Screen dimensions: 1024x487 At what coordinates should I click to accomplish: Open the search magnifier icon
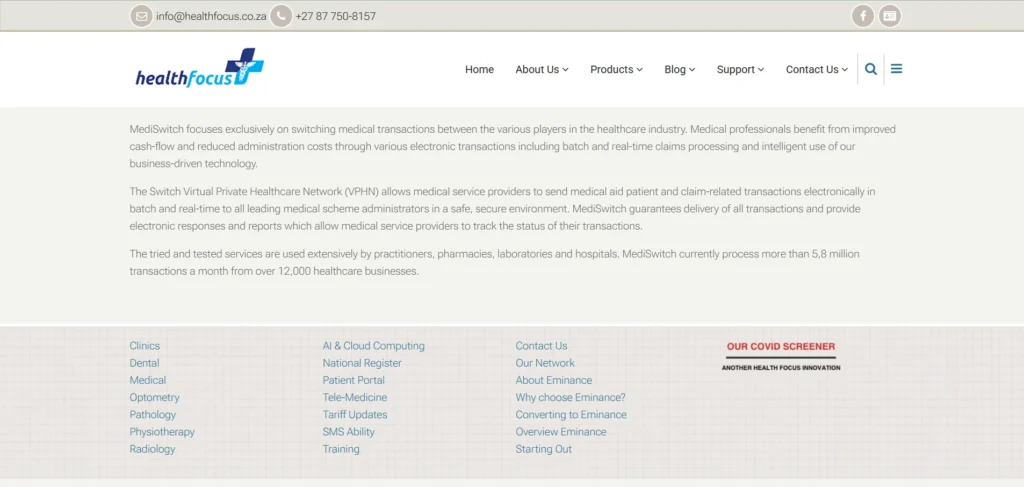[x=871, y=69]
